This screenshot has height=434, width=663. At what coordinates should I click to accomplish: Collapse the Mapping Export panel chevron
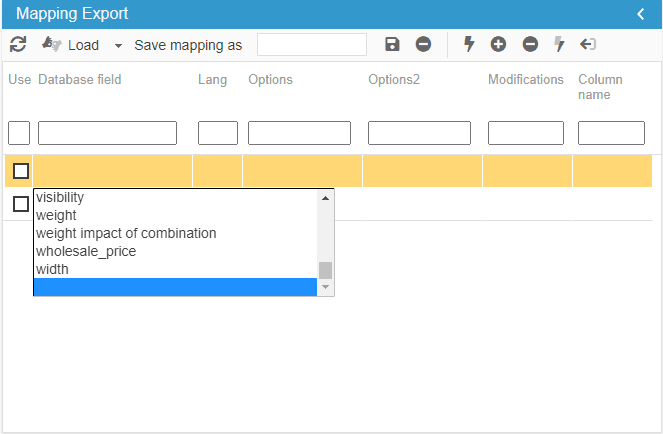[x=641, y=14]
